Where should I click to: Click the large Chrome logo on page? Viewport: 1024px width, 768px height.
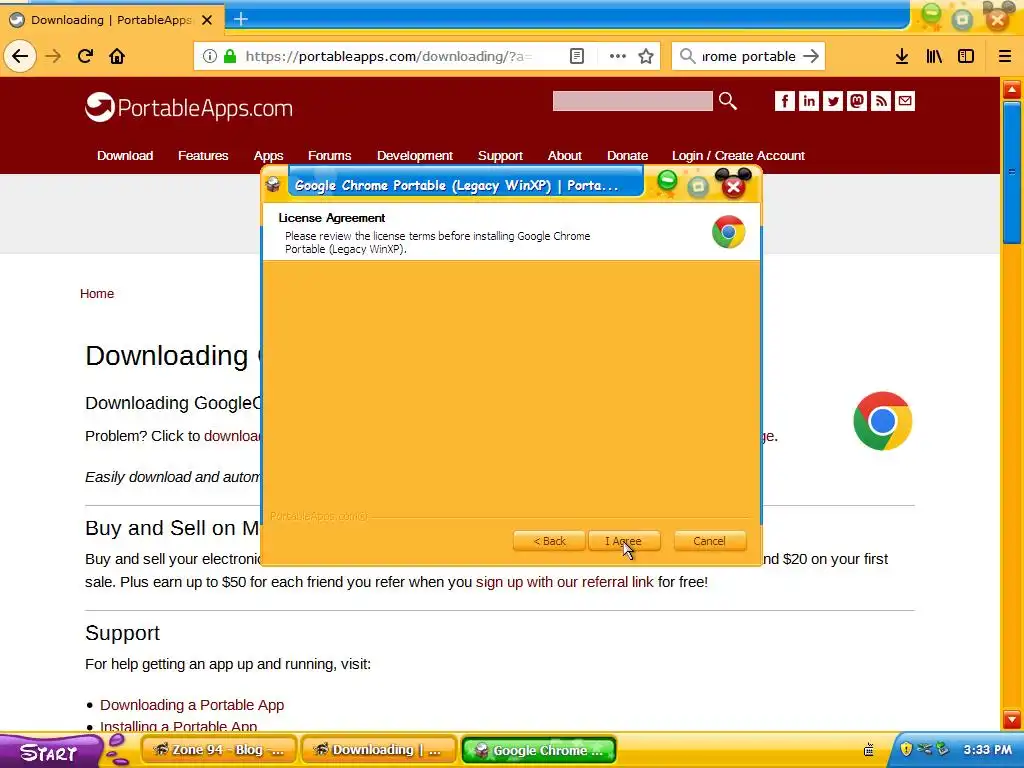click(882, 421)
